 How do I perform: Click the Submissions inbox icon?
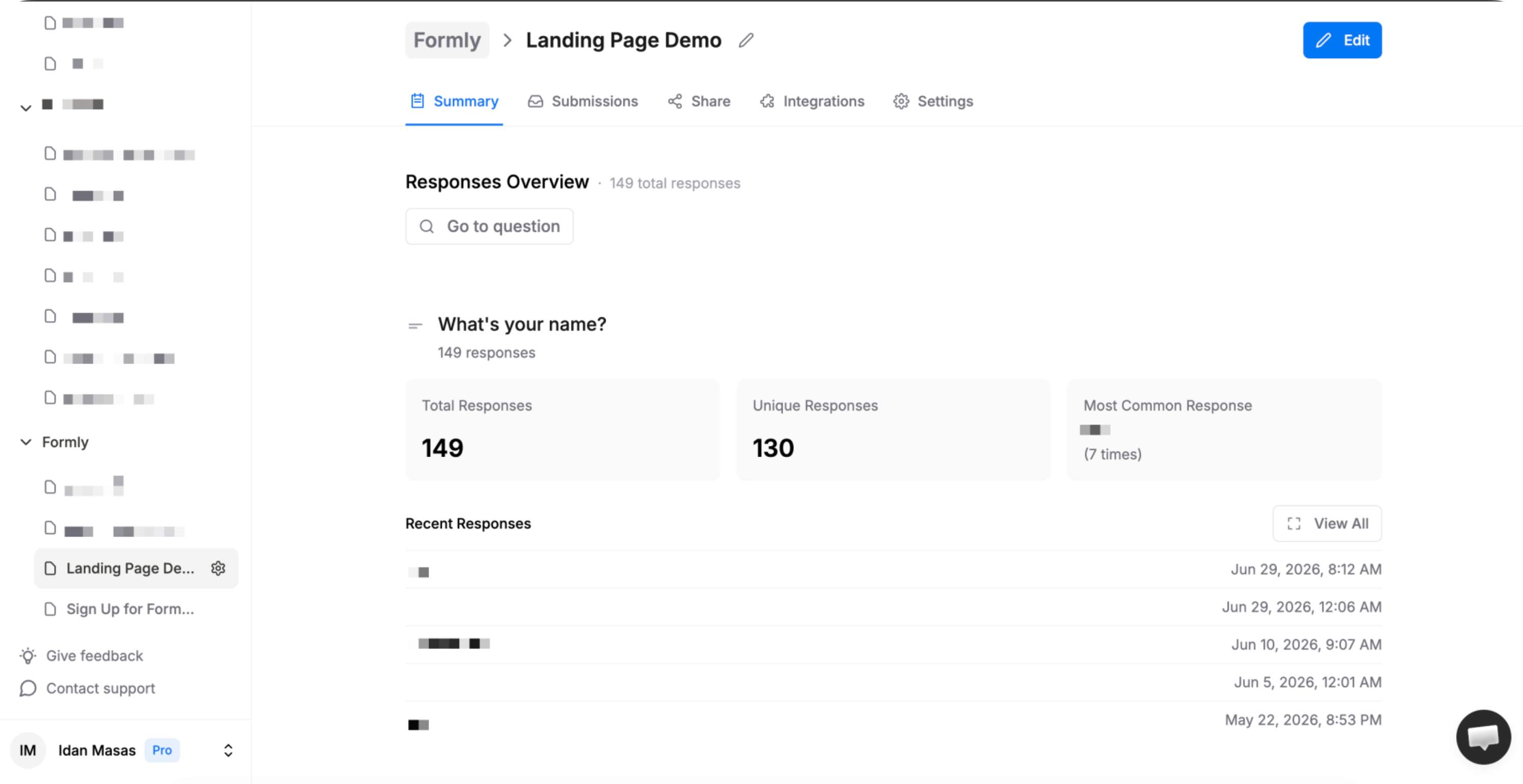click(x=536, y=101)
